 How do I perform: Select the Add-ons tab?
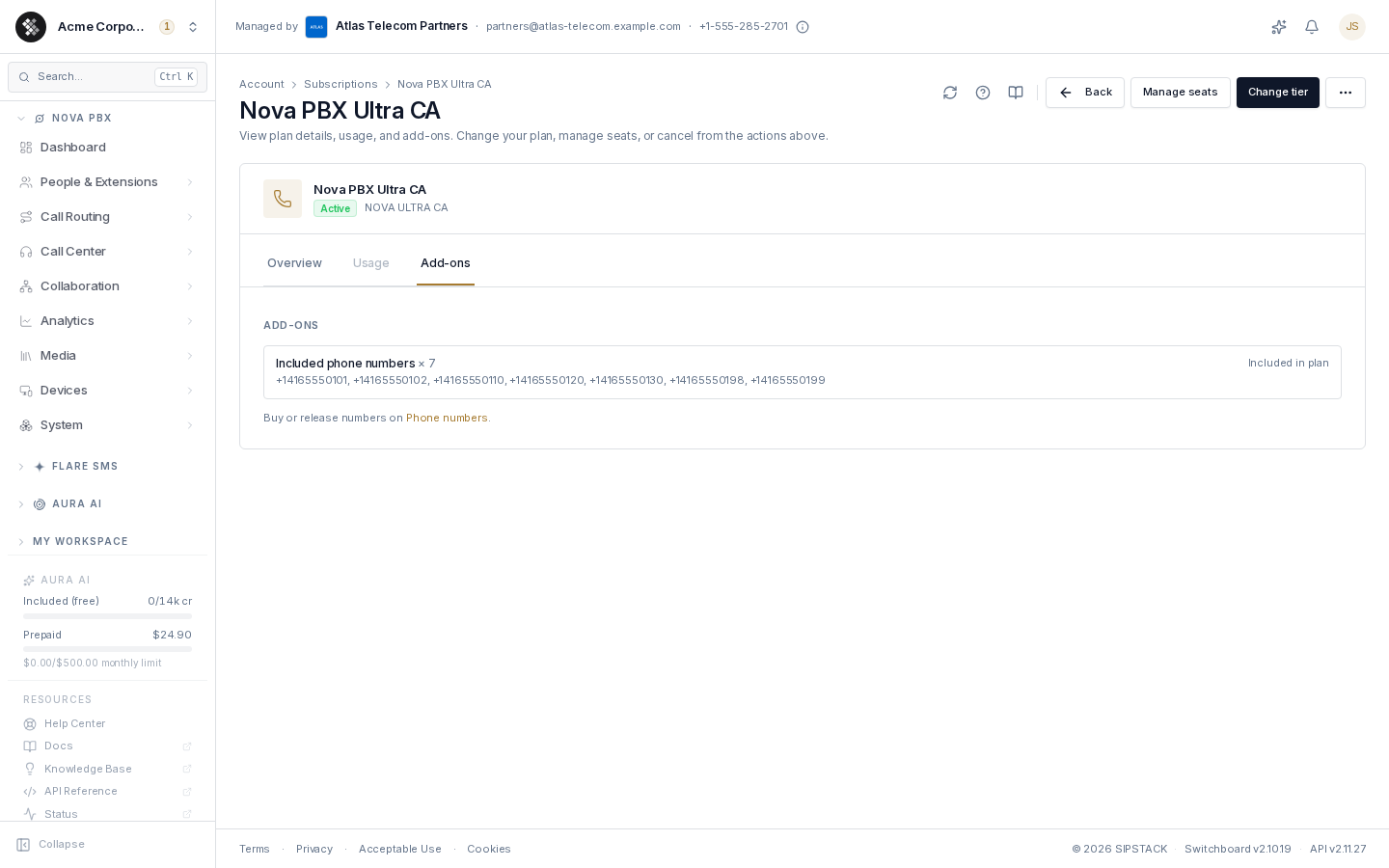pos(446,263)
